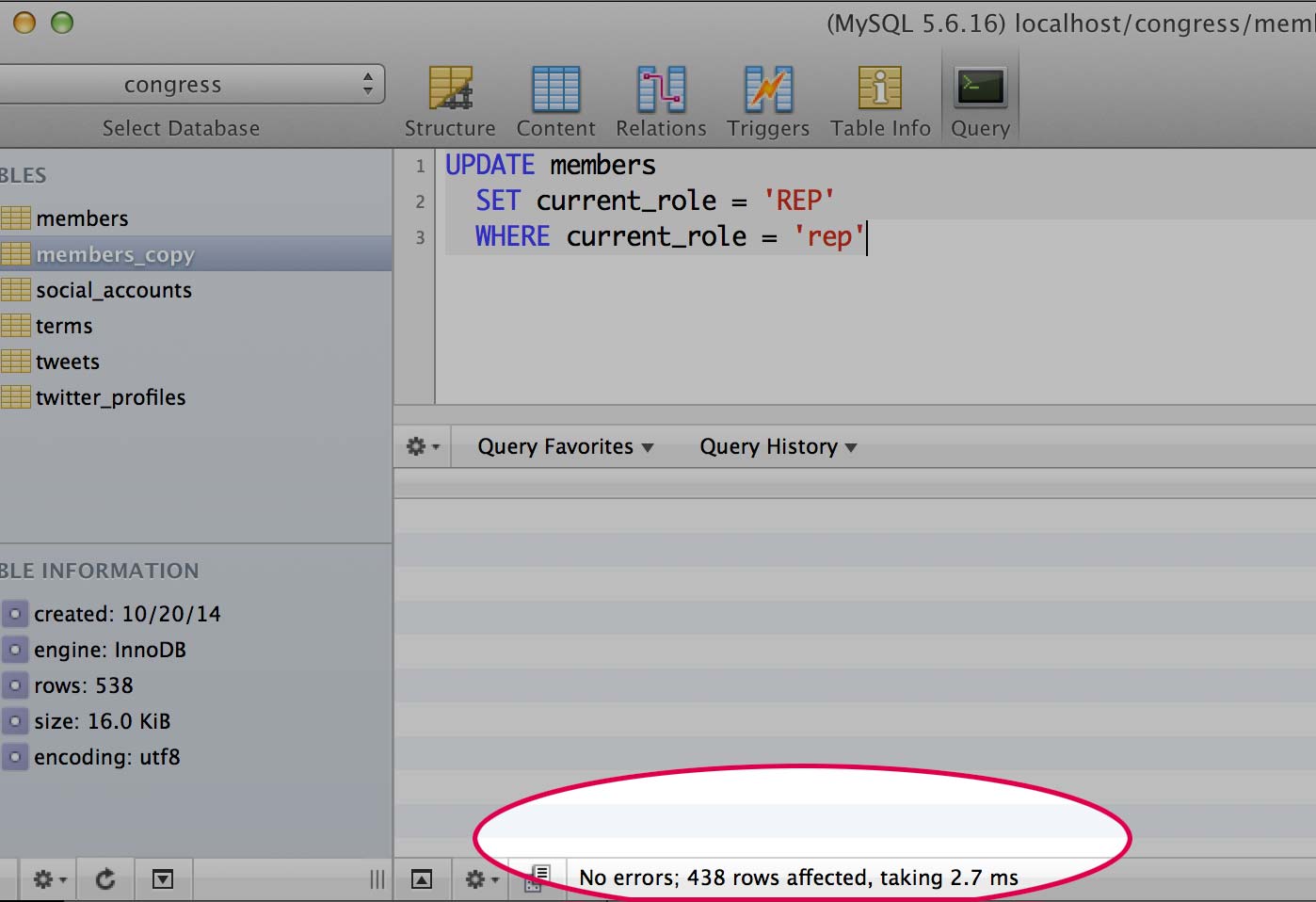The image size is (1316, 902).
Task: Open the Triggers view
Action: tap(768, 101)
